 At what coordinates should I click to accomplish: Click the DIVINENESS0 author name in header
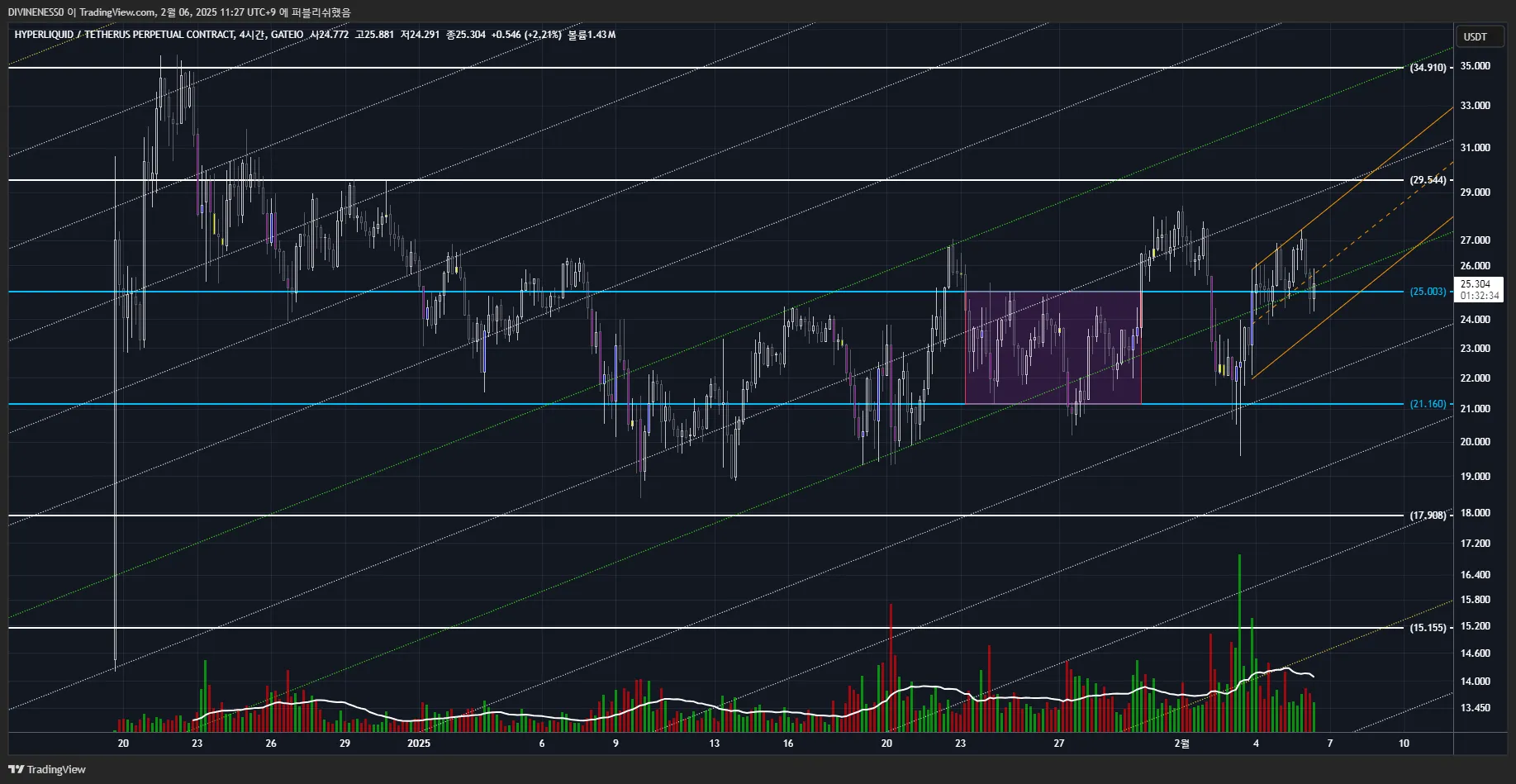point(36,12)
